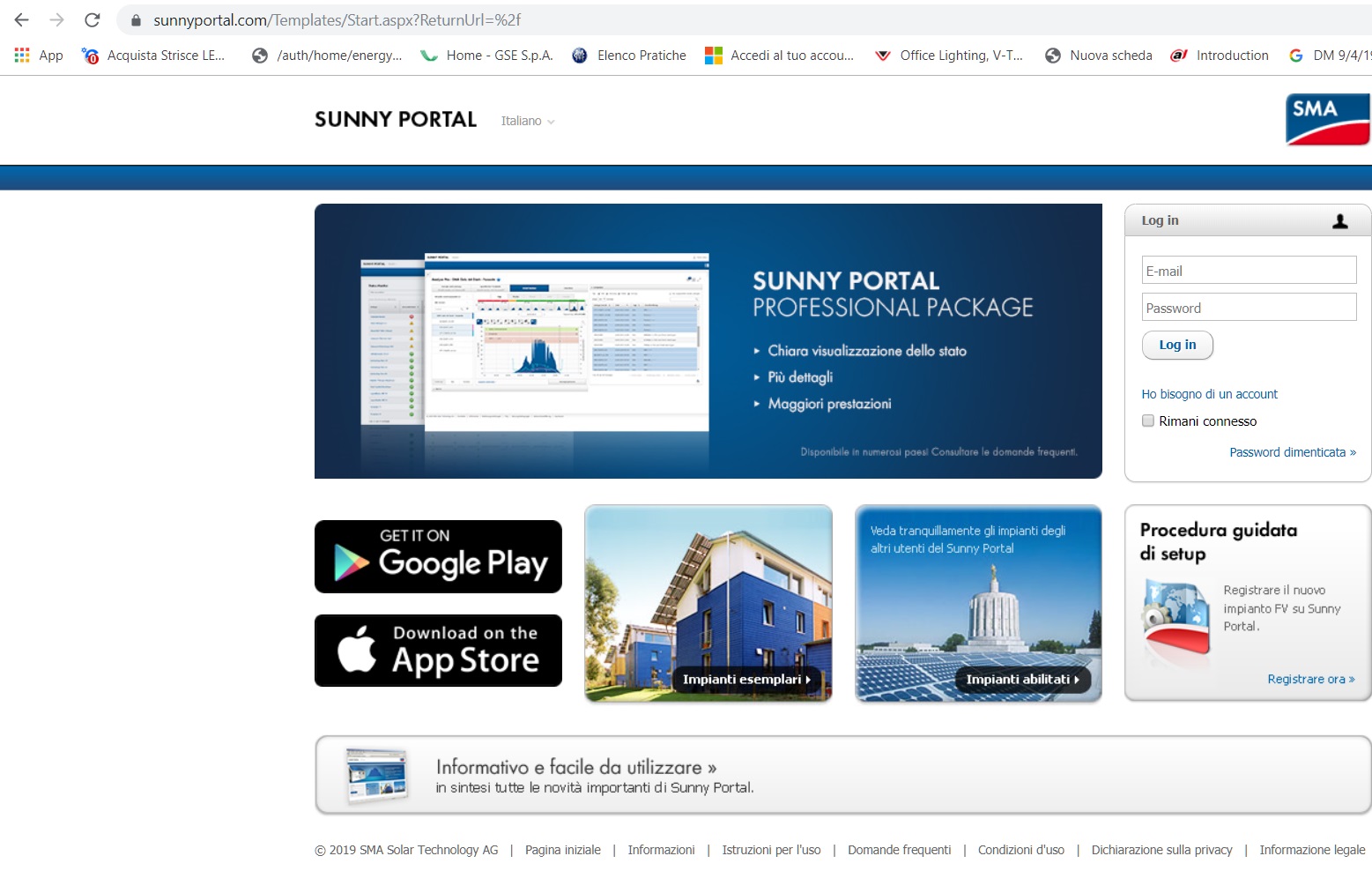Viewport: 1372px width, 871px height.
Task: Open Informazione legale footer link
Action: pos(1312,850)
